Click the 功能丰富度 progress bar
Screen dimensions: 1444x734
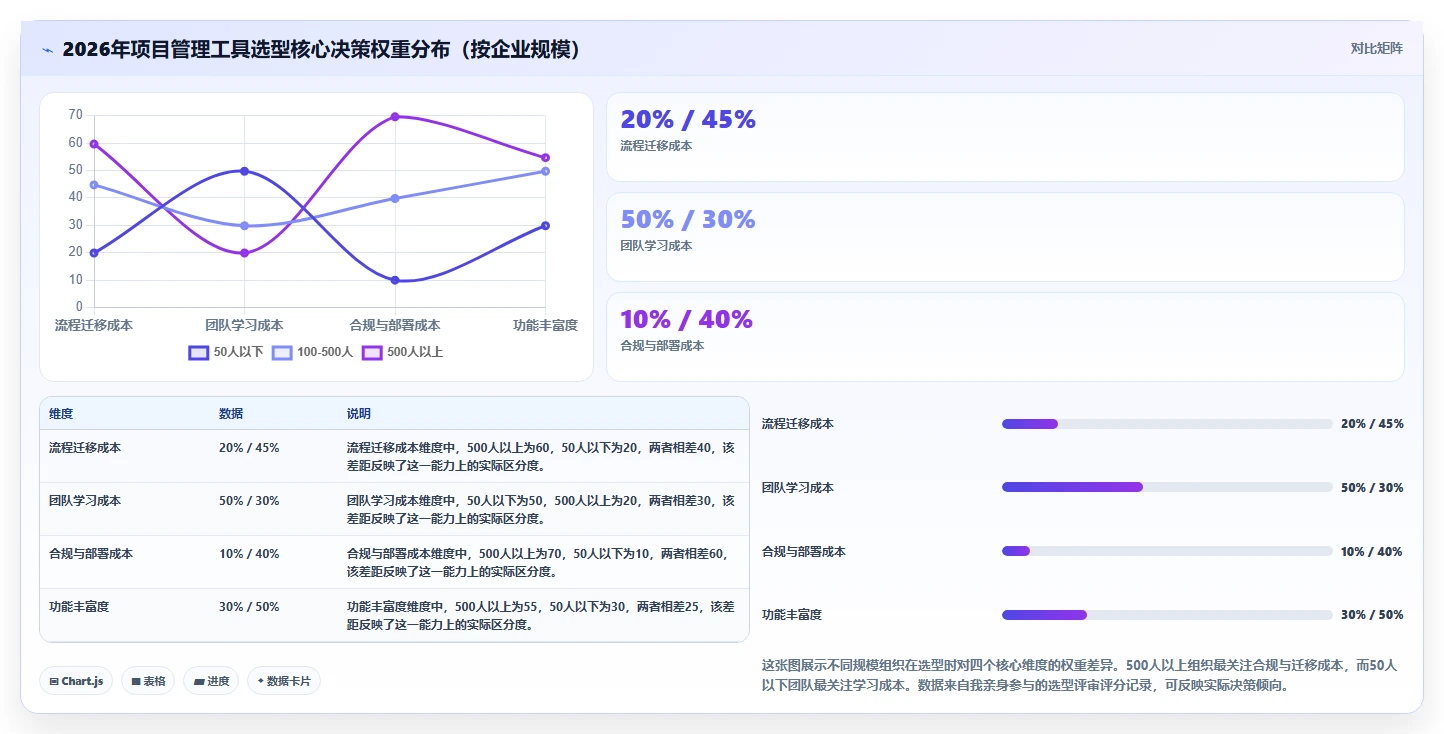coord(1167,615)
